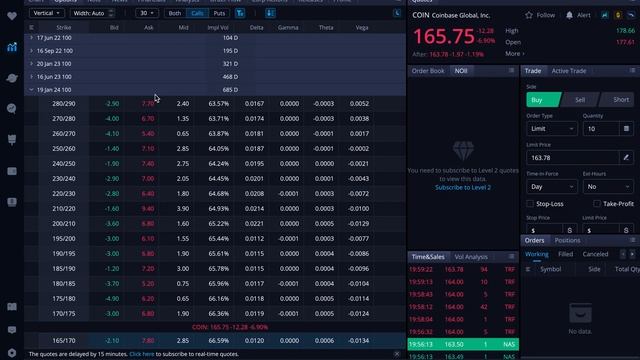640x360 pixels.
Task: Click the Follow star icon for COIN
Action: pos(529,15)
